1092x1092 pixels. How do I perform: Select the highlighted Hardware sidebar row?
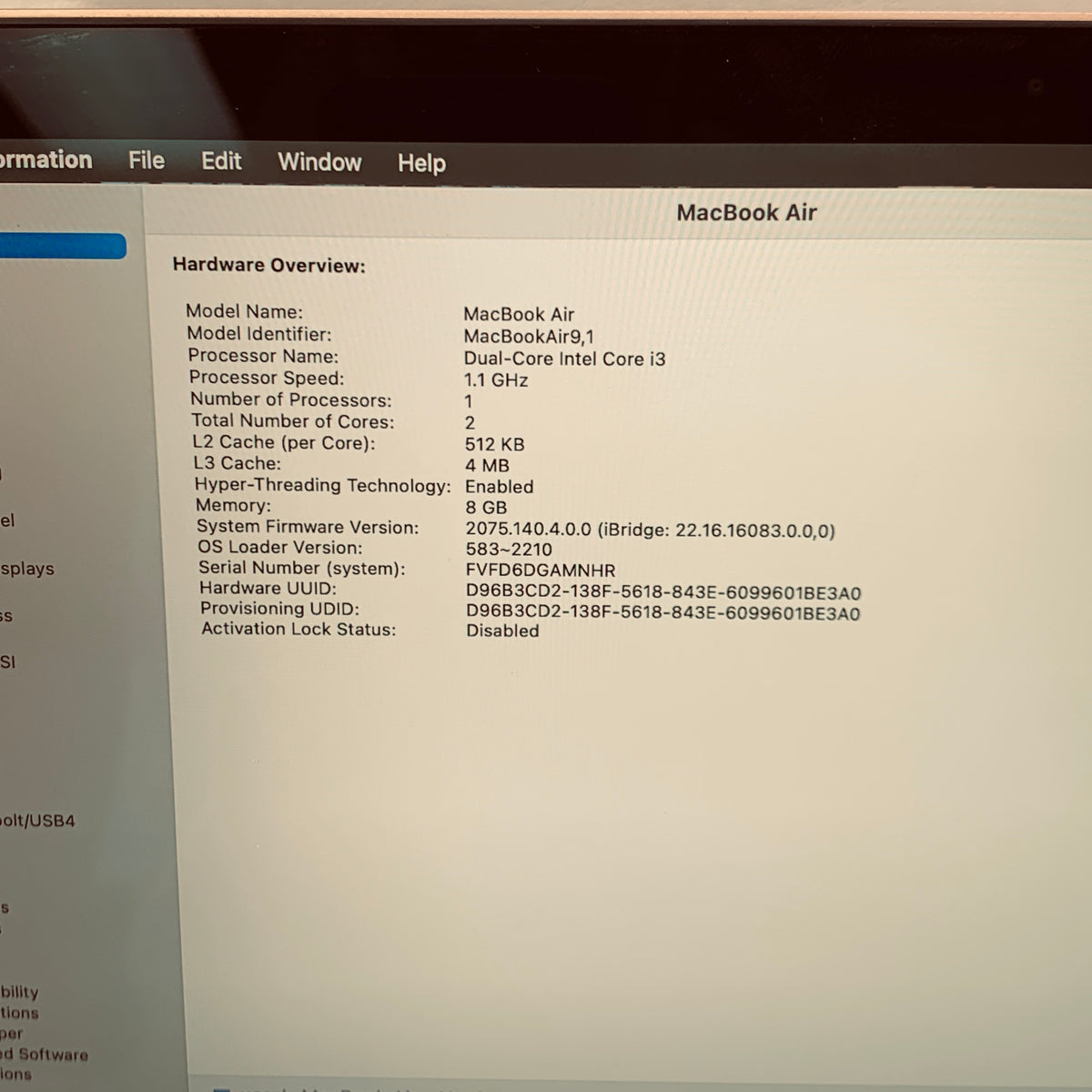[x=63, y=246]
